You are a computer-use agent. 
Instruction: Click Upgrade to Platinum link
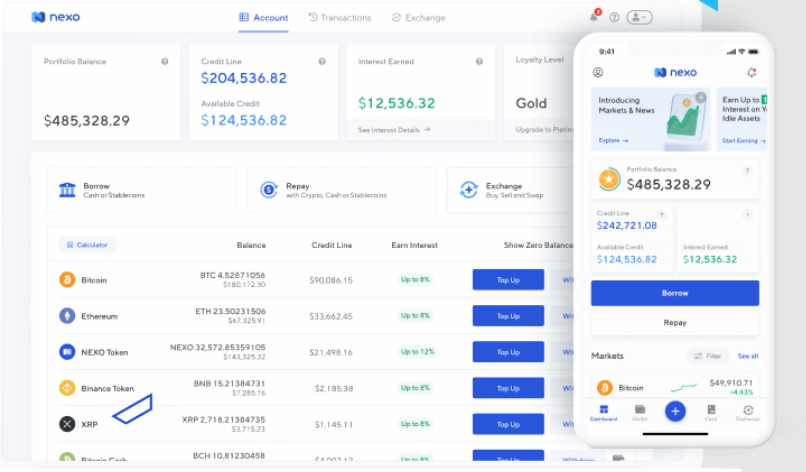[x=544, y=130]
